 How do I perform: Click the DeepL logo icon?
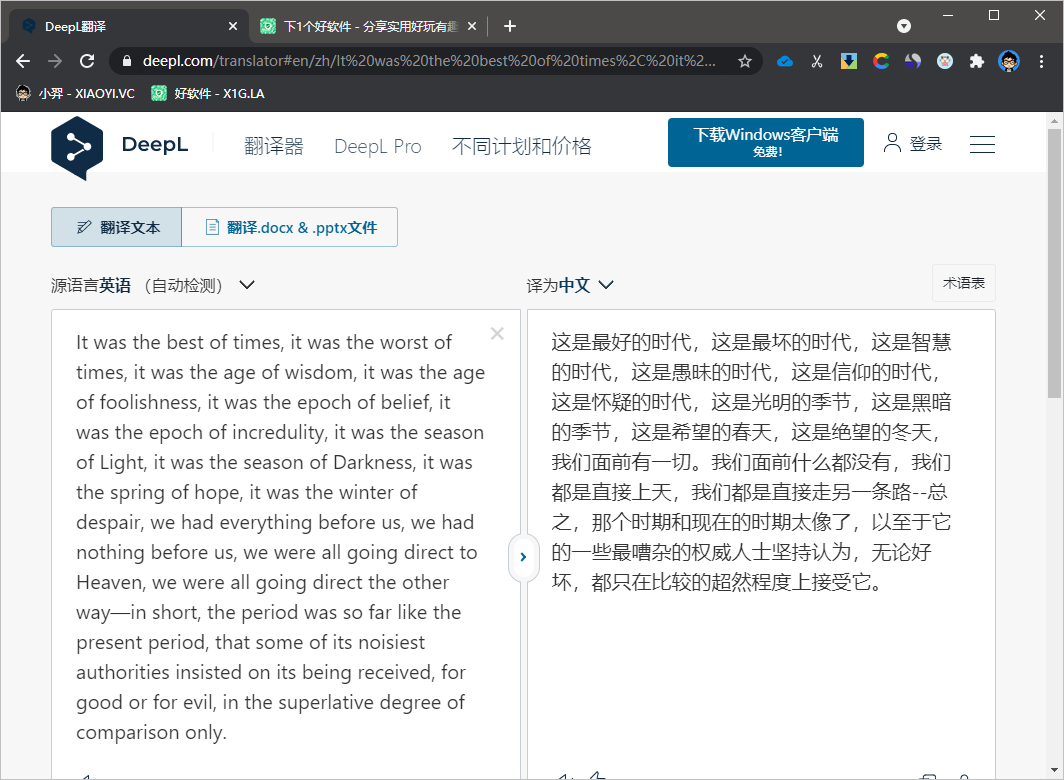click(x=77, y=146)
